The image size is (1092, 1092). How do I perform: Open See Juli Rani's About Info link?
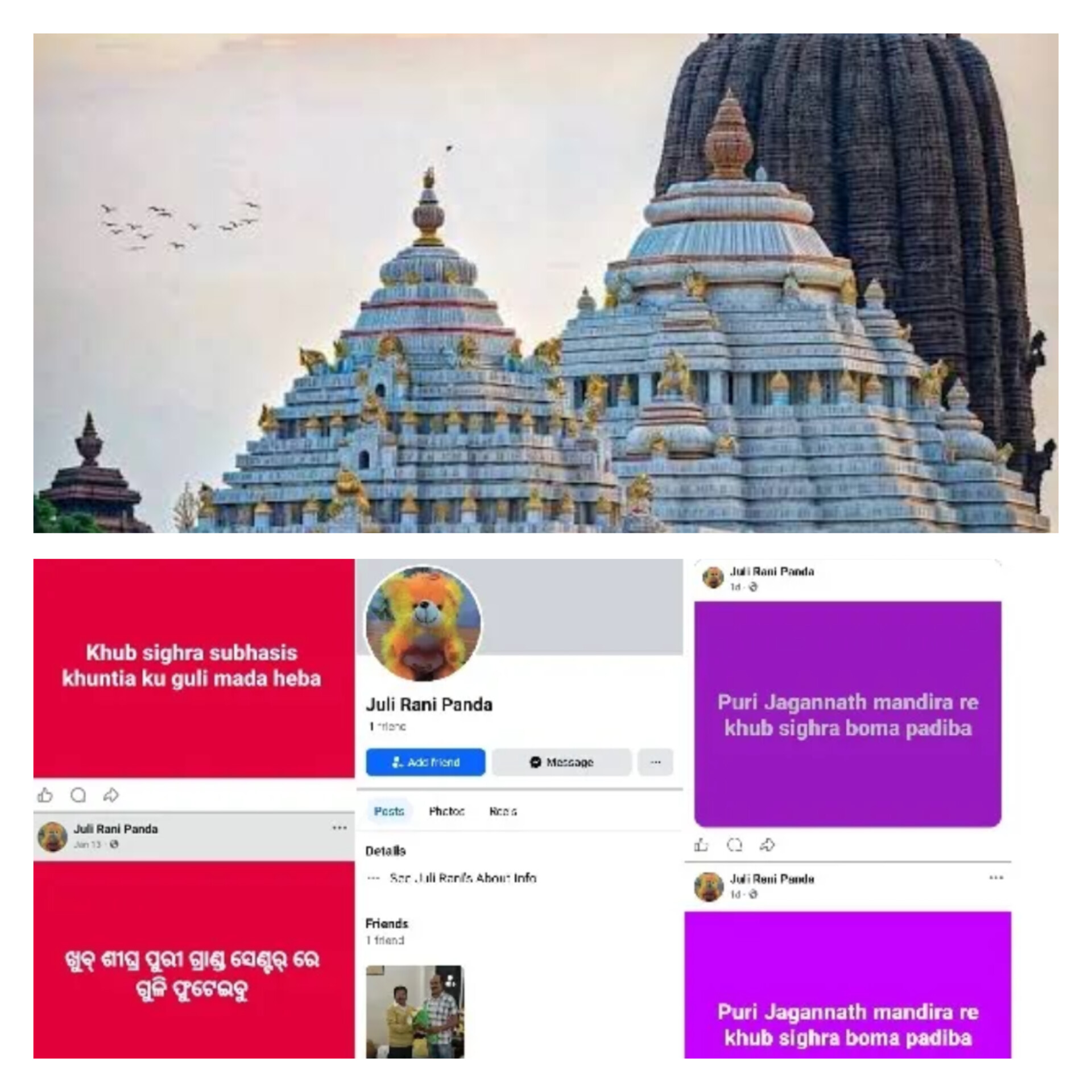[463, 878]
